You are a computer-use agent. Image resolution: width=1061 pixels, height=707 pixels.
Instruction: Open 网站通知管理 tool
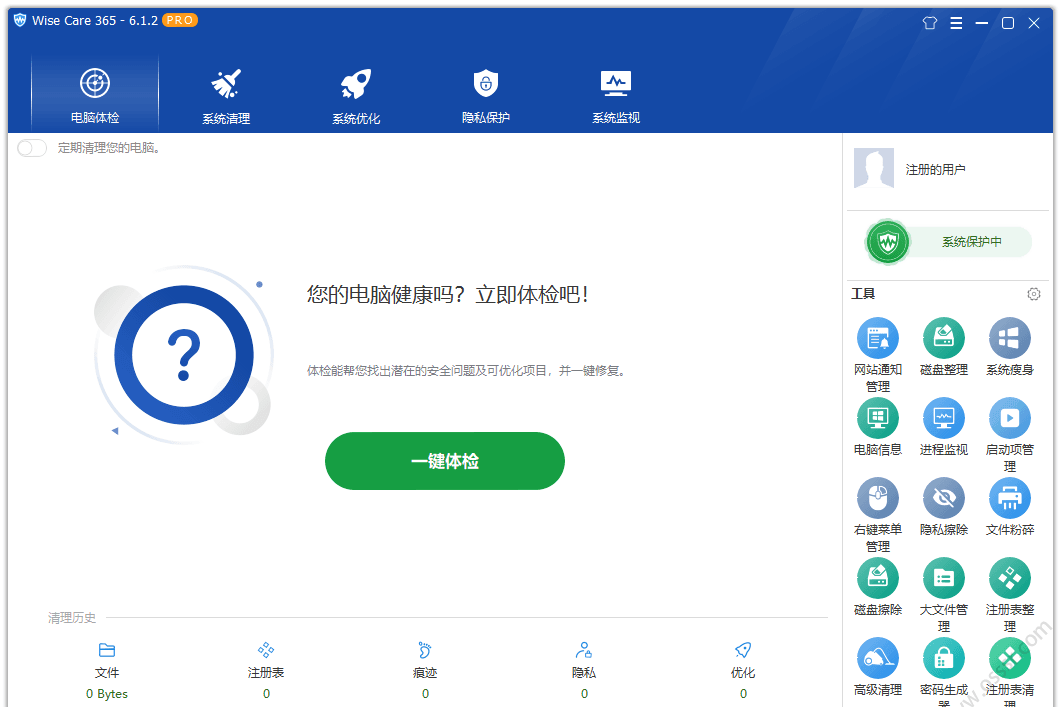878,355
